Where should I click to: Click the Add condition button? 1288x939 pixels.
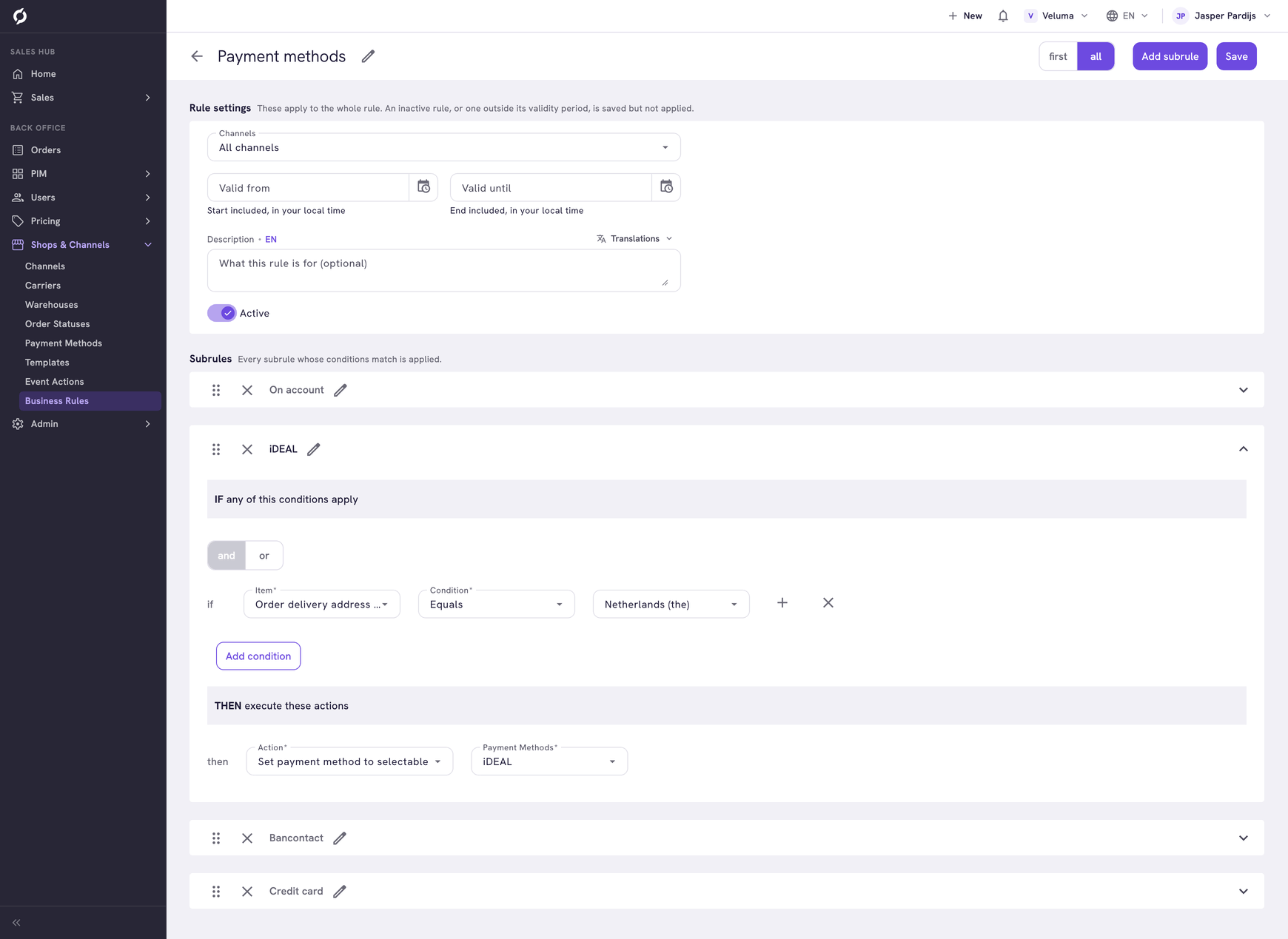[258, 656]
